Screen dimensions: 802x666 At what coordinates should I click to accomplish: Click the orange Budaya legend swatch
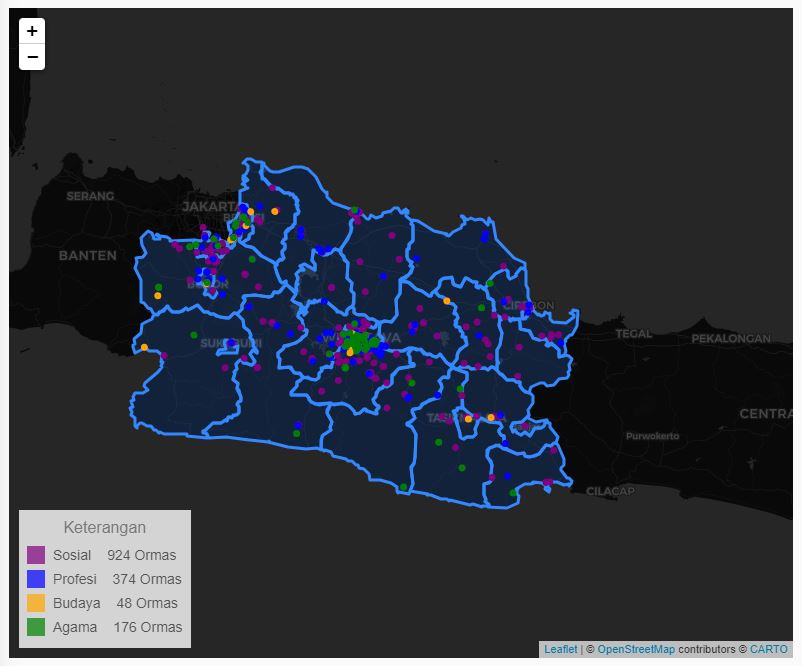point(36,603)
